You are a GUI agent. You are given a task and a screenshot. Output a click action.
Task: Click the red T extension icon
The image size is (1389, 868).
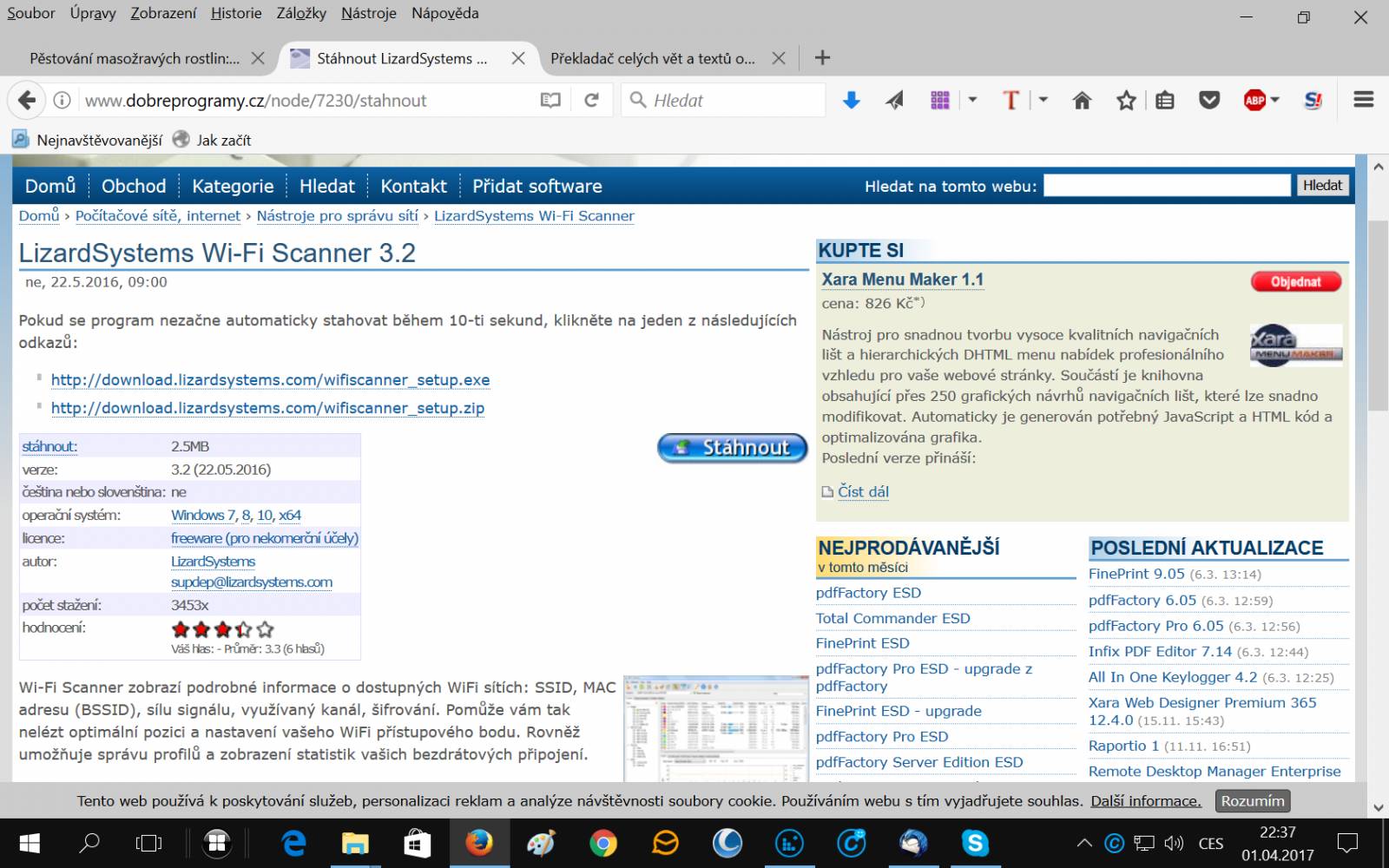point(1010,100)
